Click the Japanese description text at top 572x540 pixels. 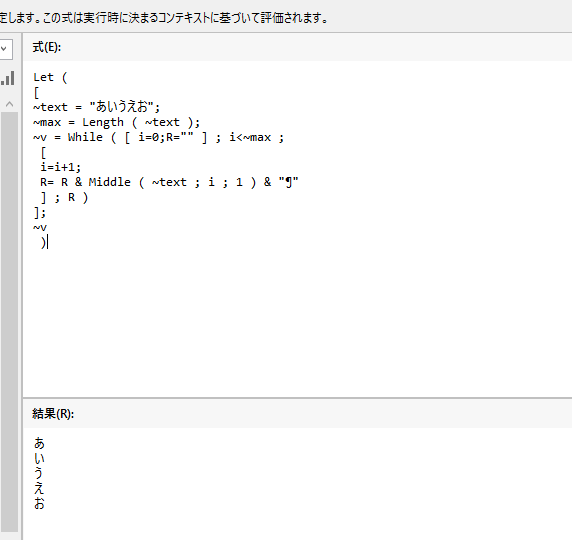[x=164, y=18]
